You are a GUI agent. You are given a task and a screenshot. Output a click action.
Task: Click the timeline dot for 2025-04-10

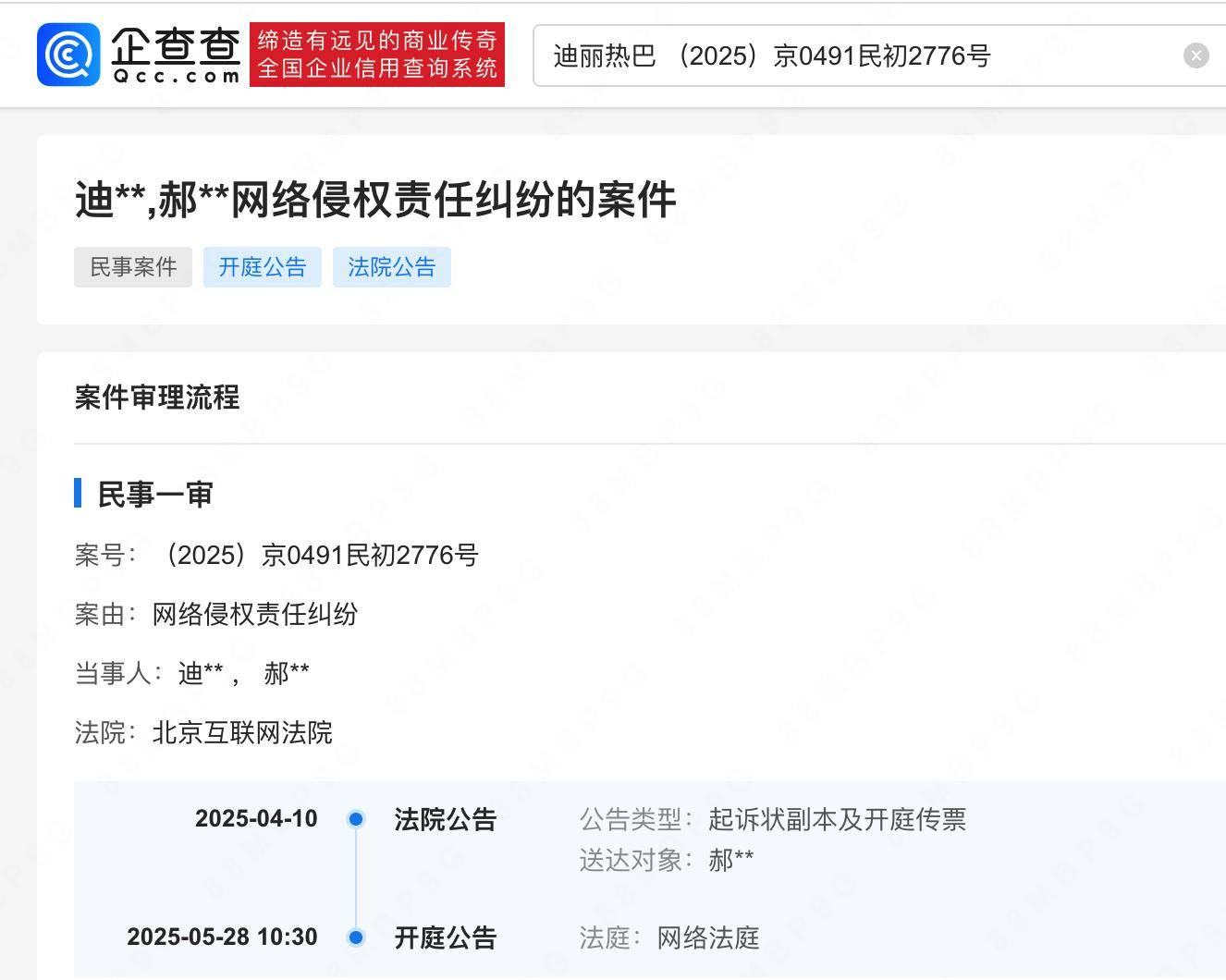point(356,819)
